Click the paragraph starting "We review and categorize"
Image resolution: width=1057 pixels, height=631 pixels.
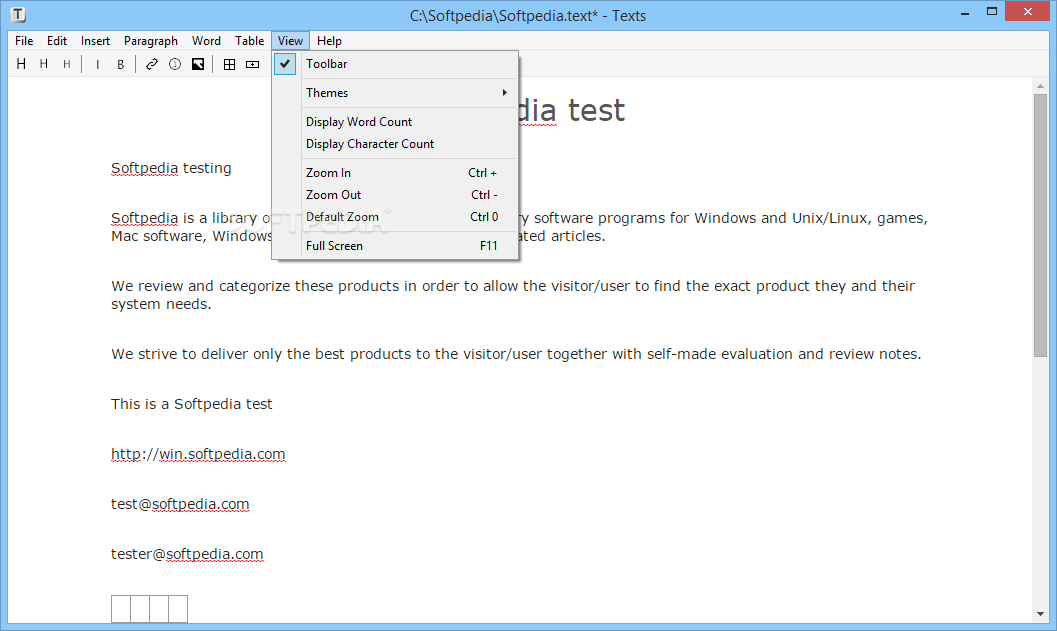(513, 295)
